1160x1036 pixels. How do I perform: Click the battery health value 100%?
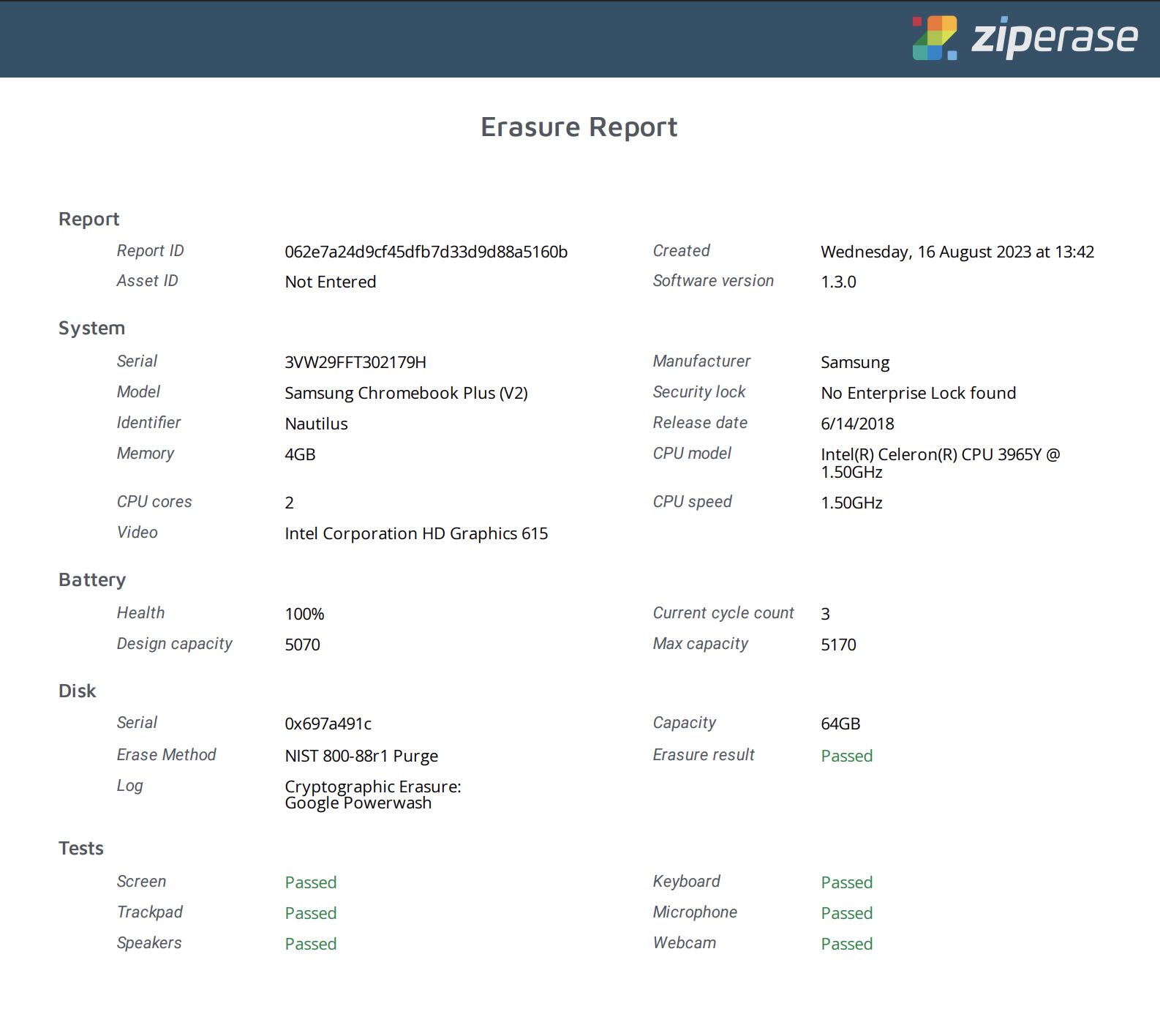click(304, 614)
